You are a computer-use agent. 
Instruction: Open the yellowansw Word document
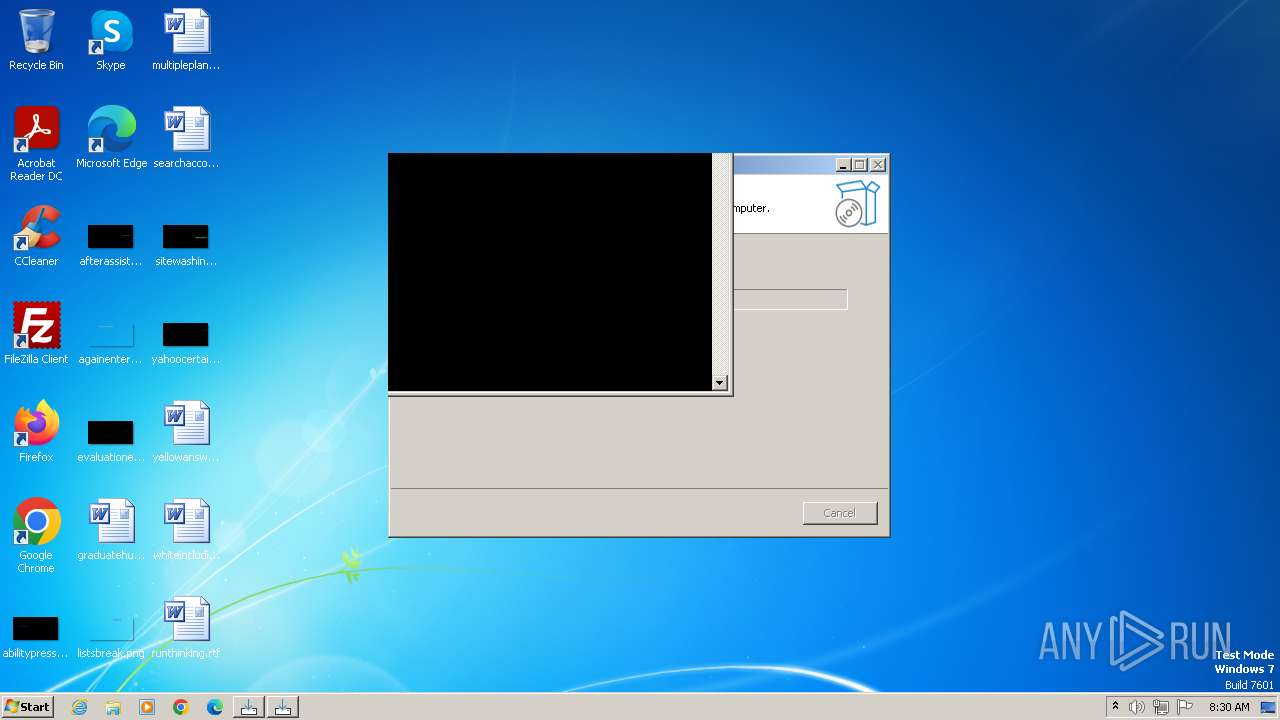[x=186, y=432]
